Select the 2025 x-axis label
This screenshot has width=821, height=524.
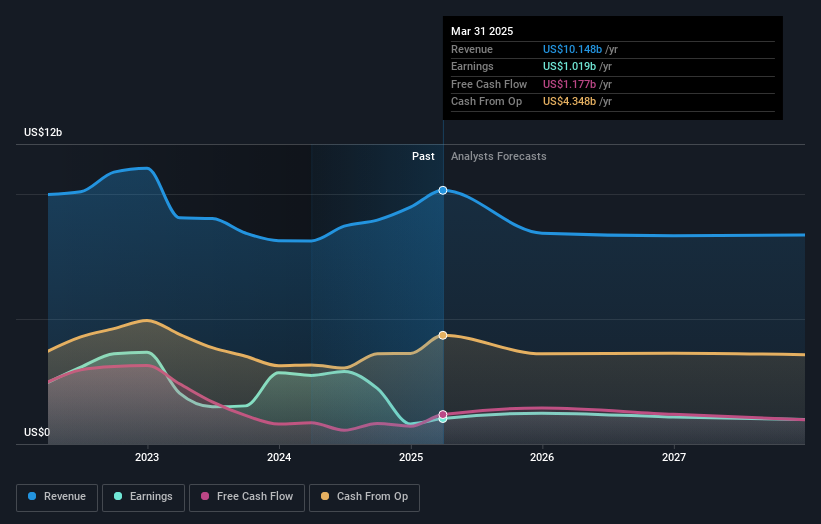(411, 458)
